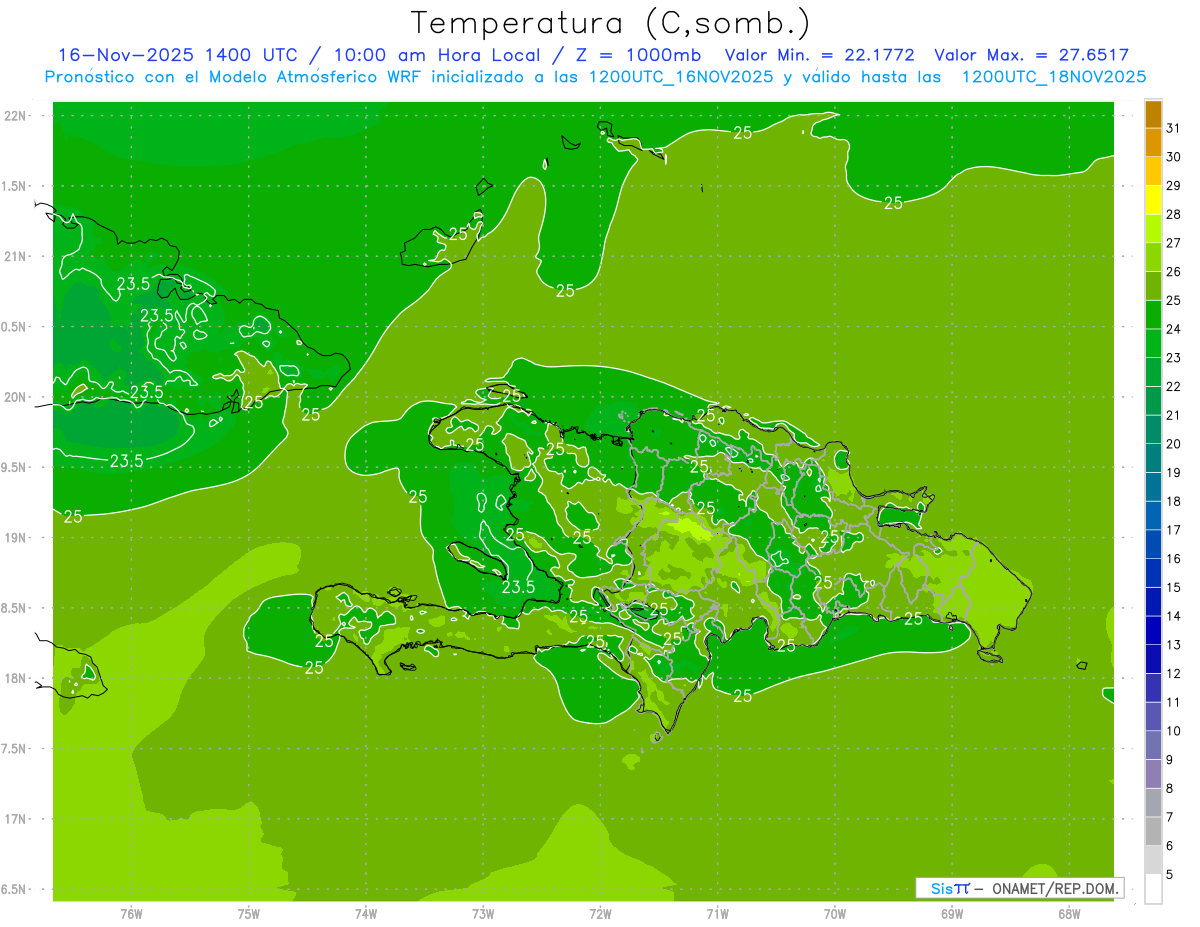Click the SisPI – ONAMET/REP.DOM. credit label
The height and width of the screenshot is (927, 1200).
(1019, 888)
